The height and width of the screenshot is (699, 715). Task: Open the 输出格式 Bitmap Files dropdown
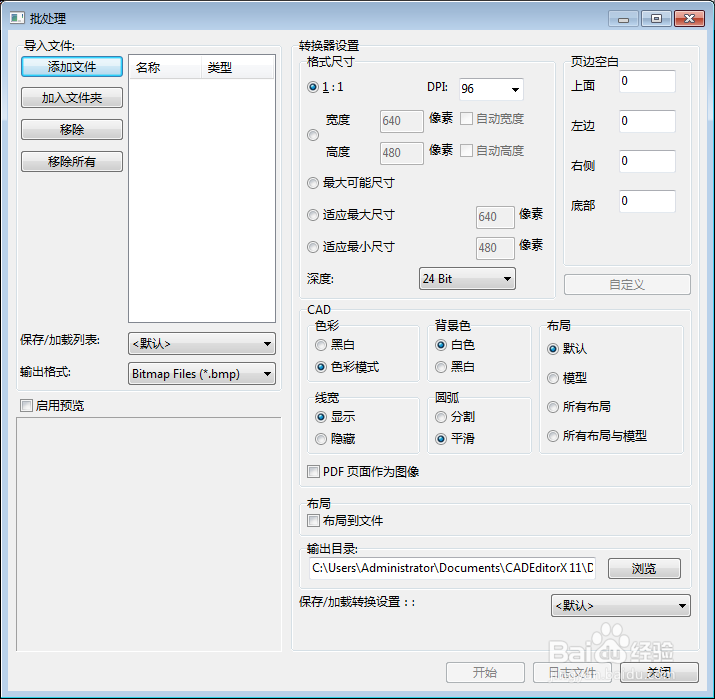(x=202, y=373)
